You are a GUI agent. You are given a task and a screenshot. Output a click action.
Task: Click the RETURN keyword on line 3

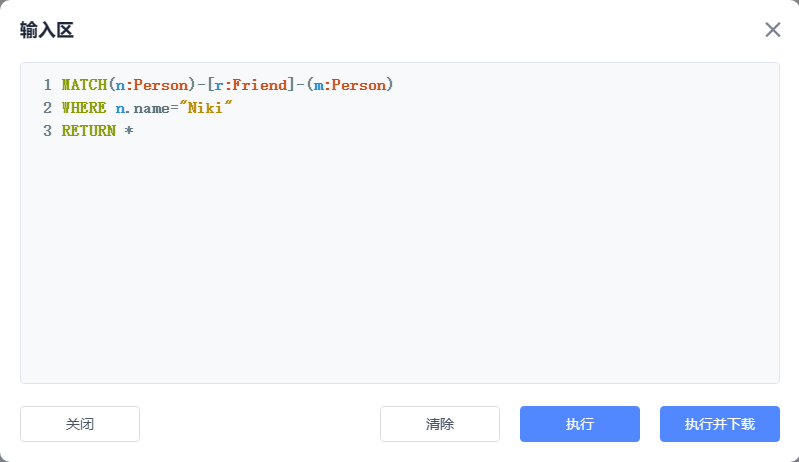click(88, 131)
